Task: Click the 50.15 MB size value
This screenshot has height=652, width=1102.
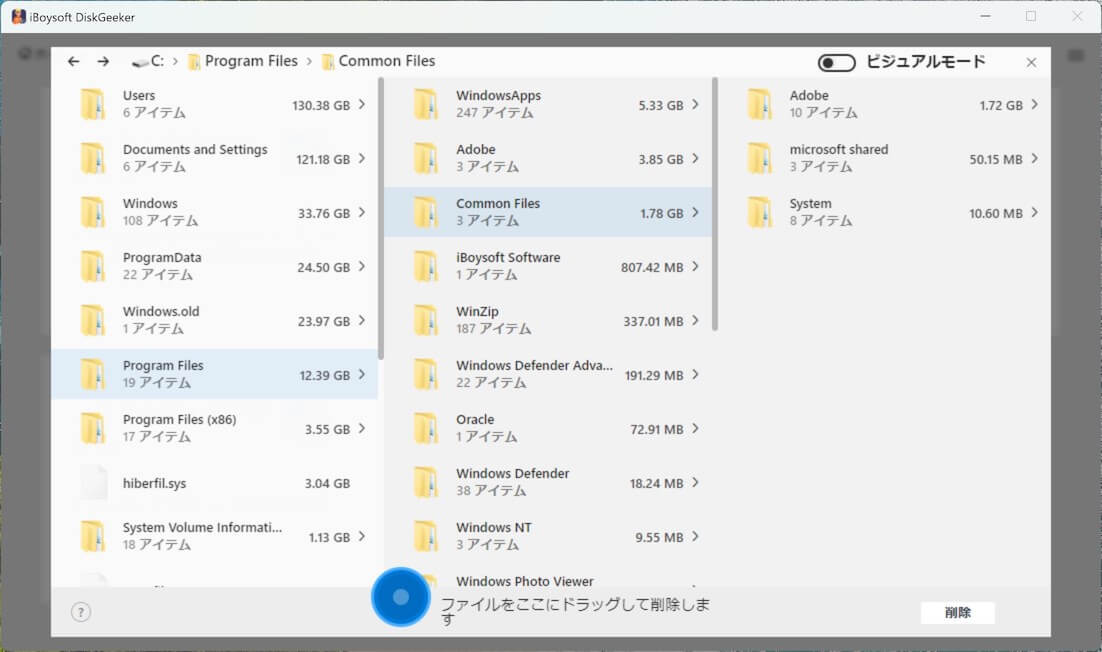Action: [996, 159]
